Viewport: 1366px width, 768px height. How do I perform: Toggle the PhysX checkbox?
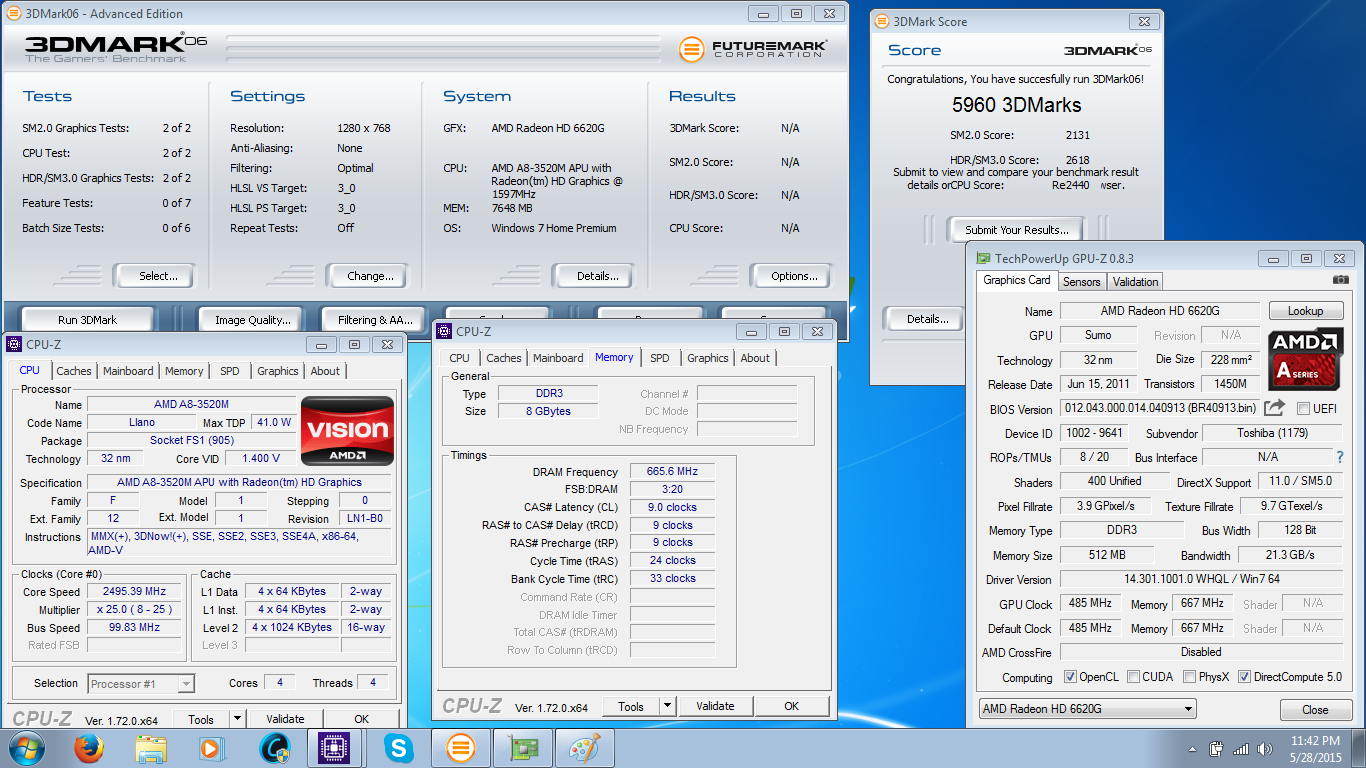(1189, 677)
